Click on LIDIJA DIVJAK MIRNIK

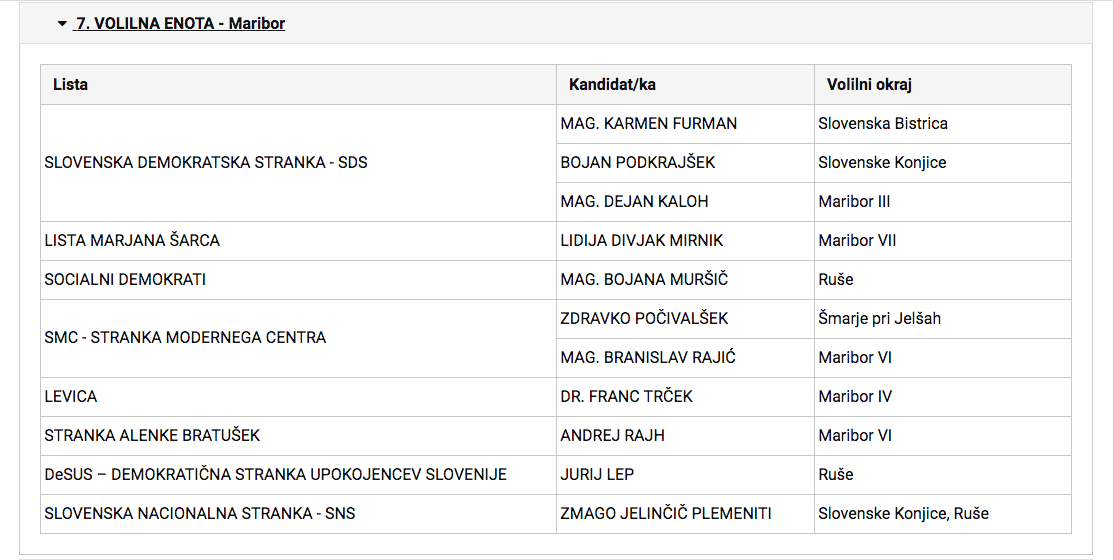(x=642, y=241)
